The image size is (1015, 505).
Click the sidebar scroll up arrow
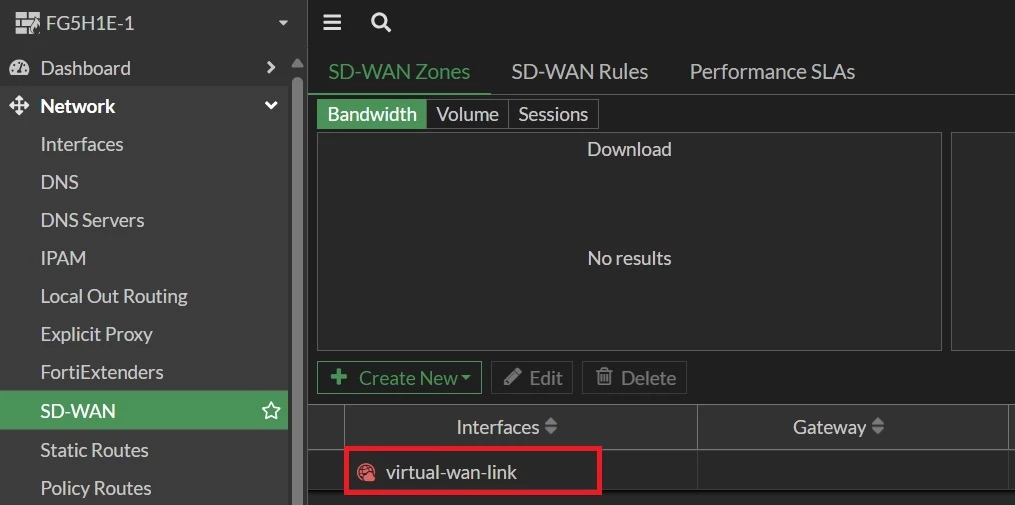tap(297, 63)
